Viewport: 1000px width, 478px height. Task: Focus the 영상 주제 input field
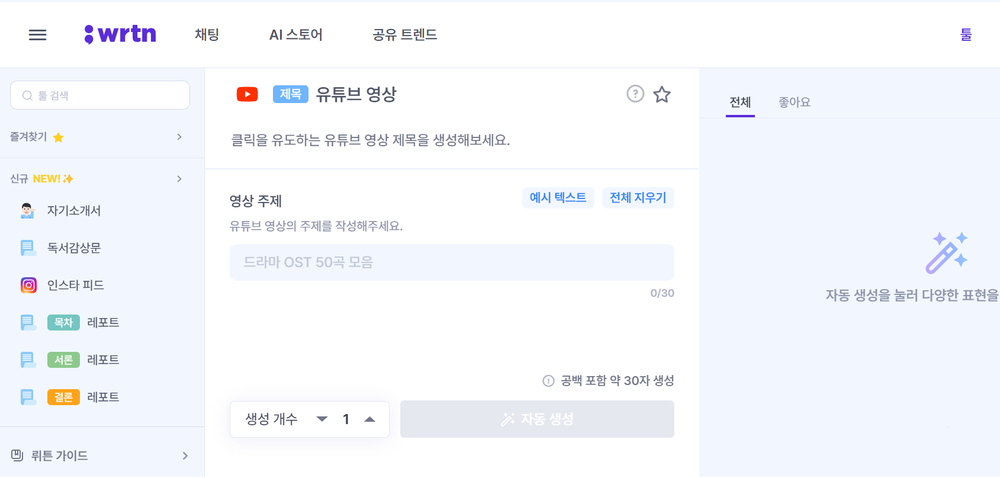[x=451, y=263]
